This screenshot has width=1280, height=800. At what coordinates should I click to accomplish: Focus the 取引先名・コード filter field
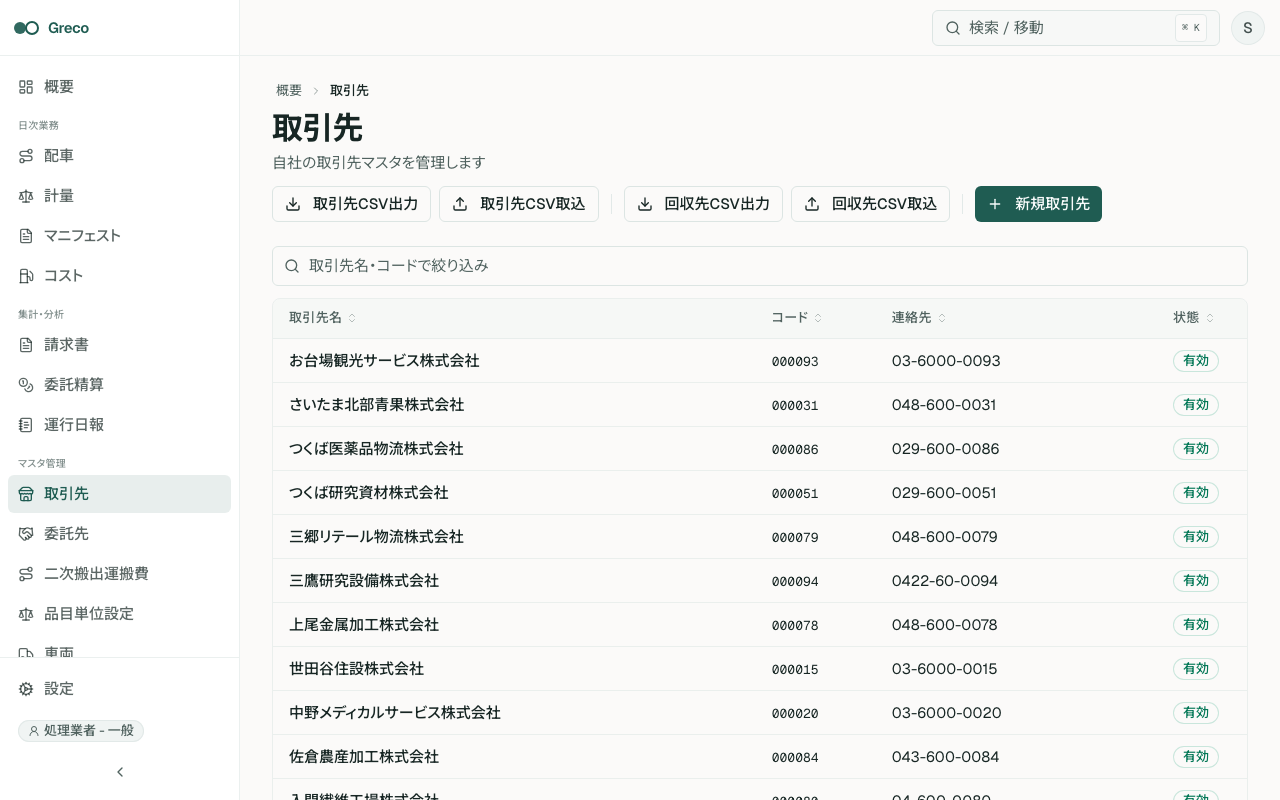click(x=760, y=266)
